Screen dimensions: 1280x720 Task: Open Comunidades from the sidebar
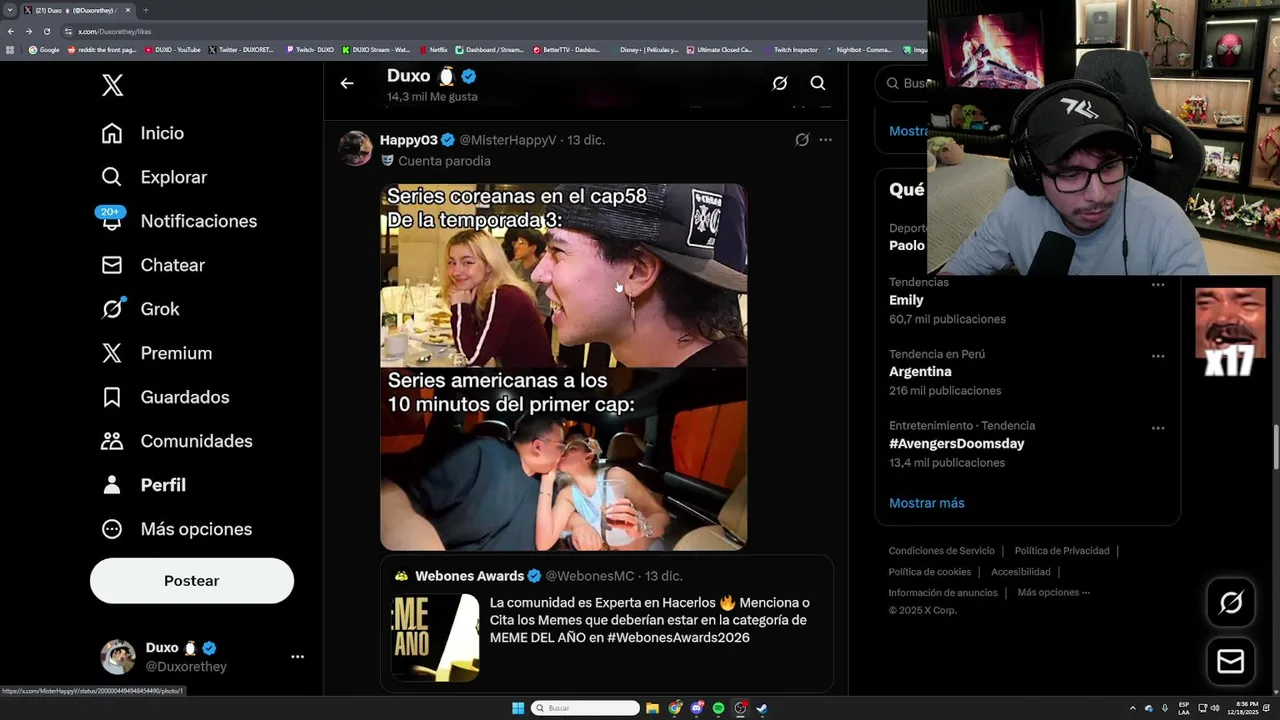click(177, 441)
